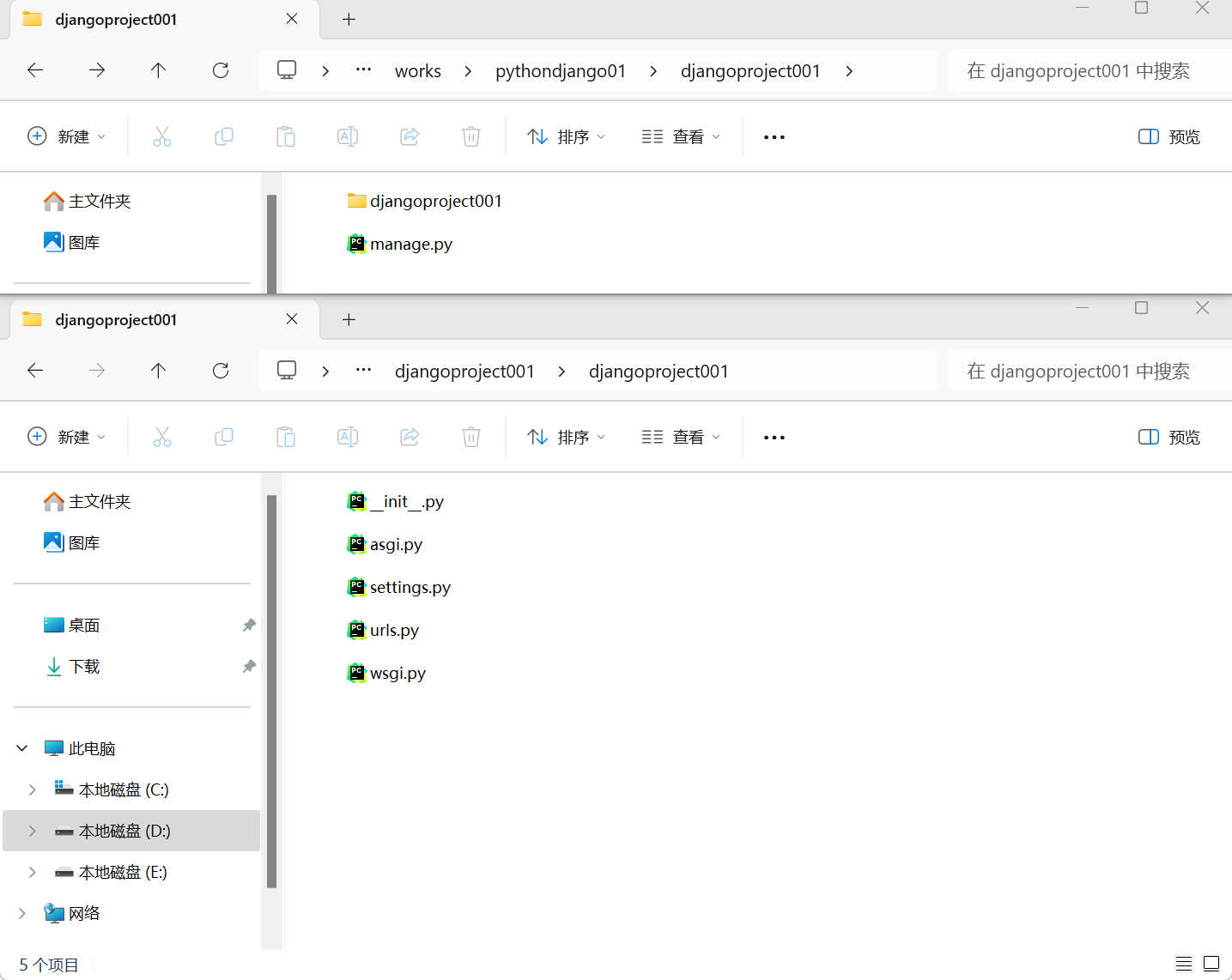This screenshot has width=1232, height=980.
Task: Expand 本地磁盘 (E:) in navigation tree
Action: [x=33, y=872]
